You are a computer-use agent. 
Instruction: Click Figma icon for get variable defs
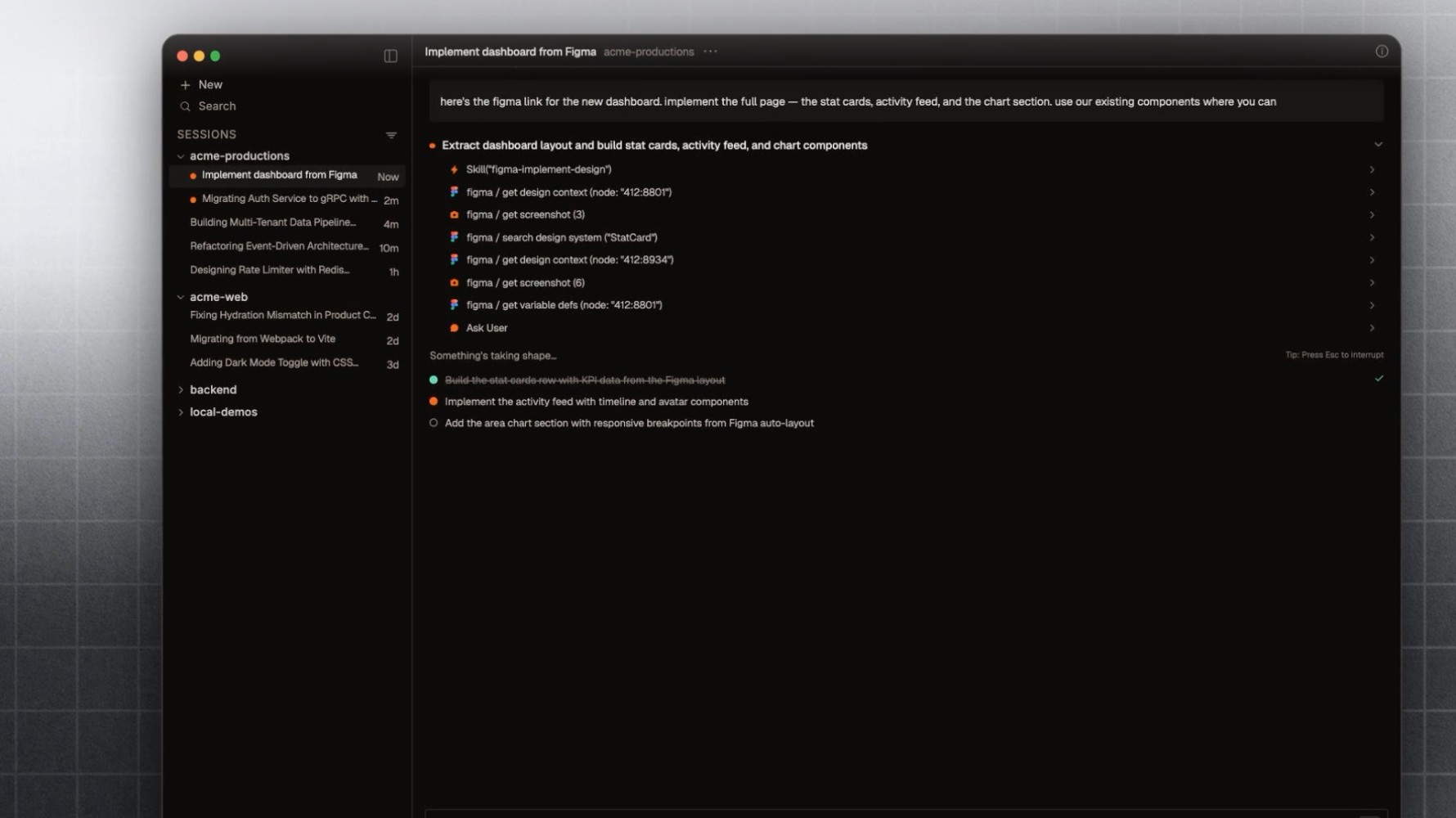[454, 305]
